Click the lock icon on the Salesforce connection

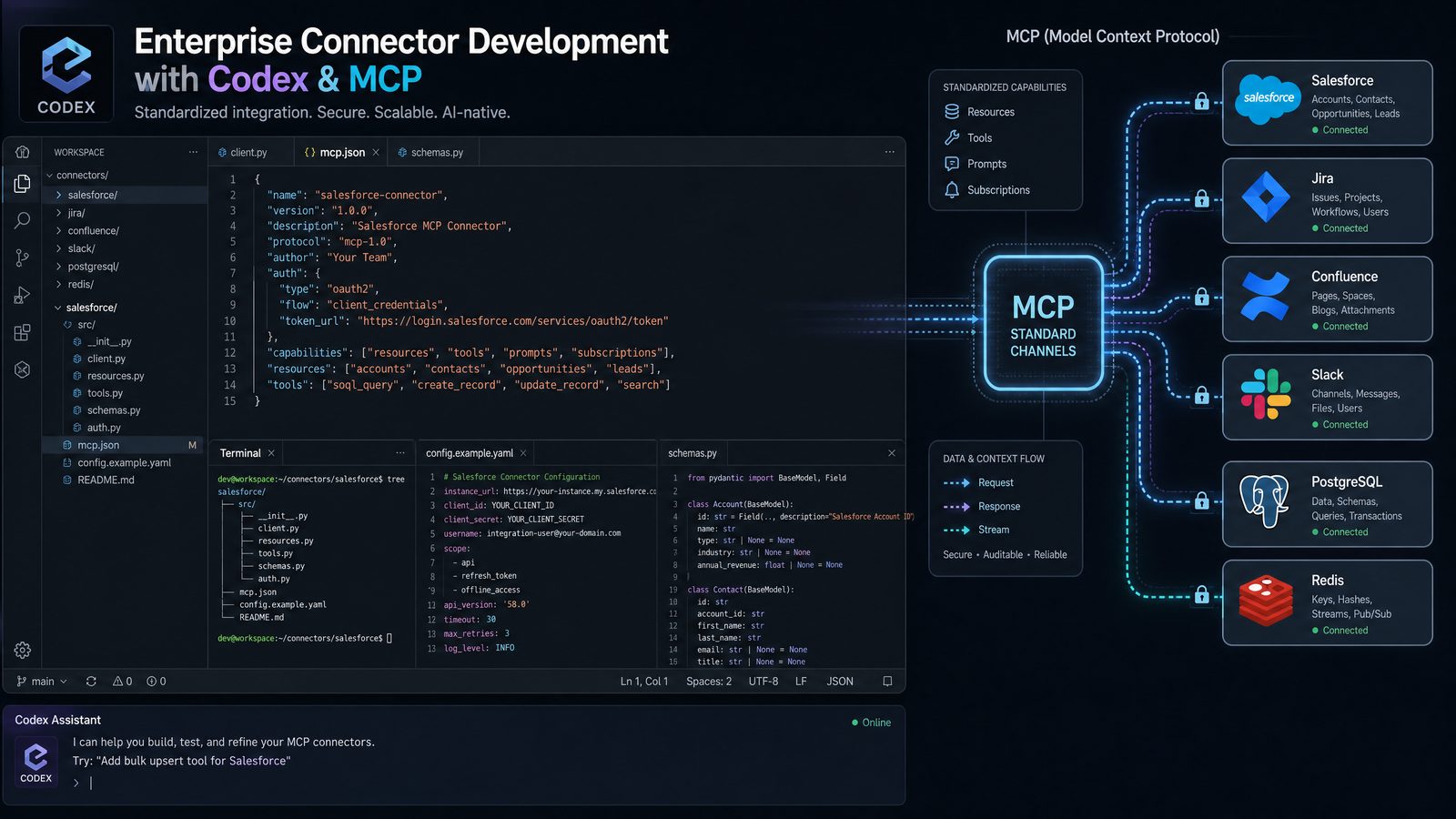[x=1202, y=101]
